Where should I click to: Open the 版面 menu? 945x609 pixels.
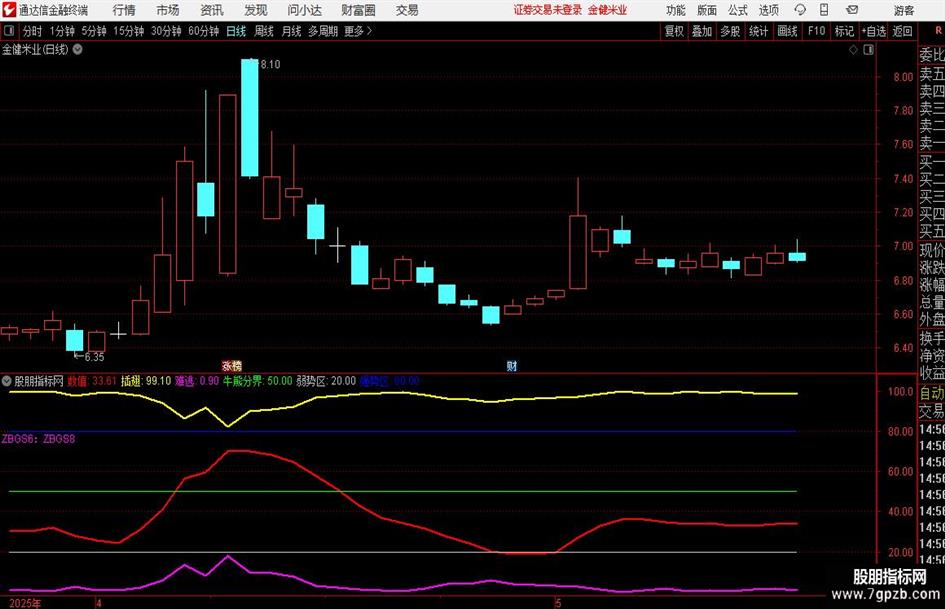[x=707, y=10]
